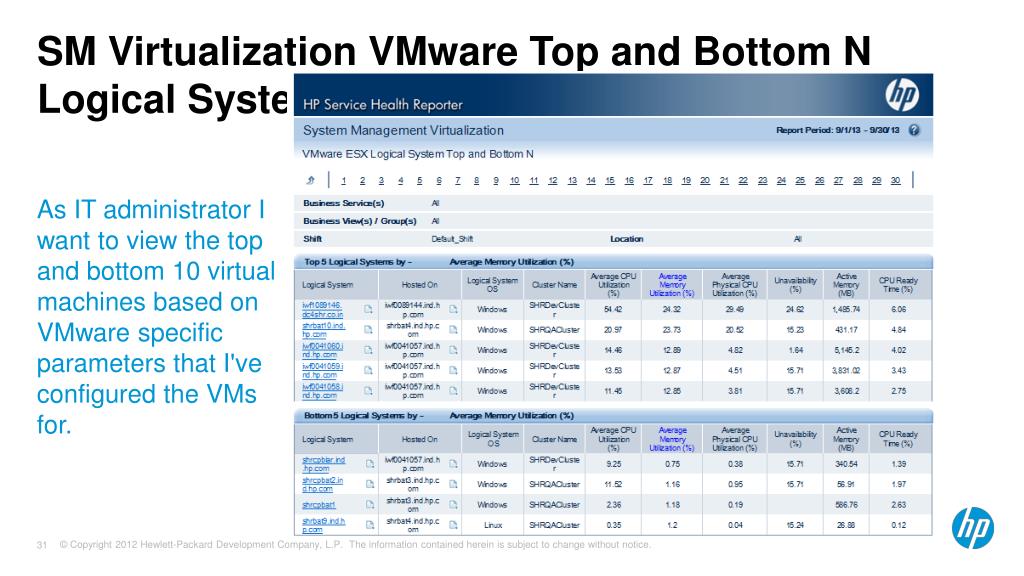
Task: Click VMware ESX Logical System Top and Bottom N title
Action: pyautogui.click(x=417, y=154)
